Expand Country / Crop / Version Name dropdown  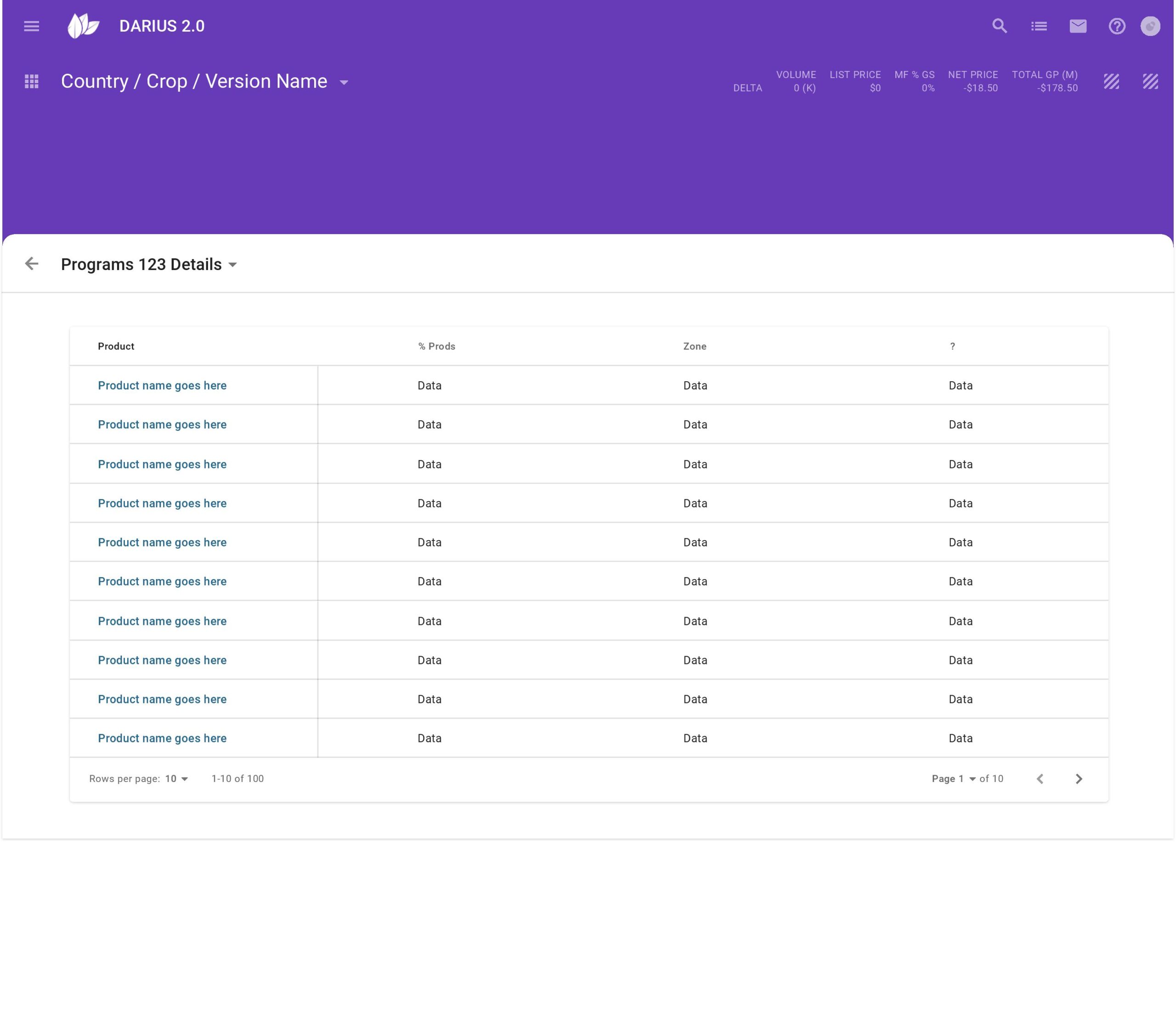click(343, 83)
